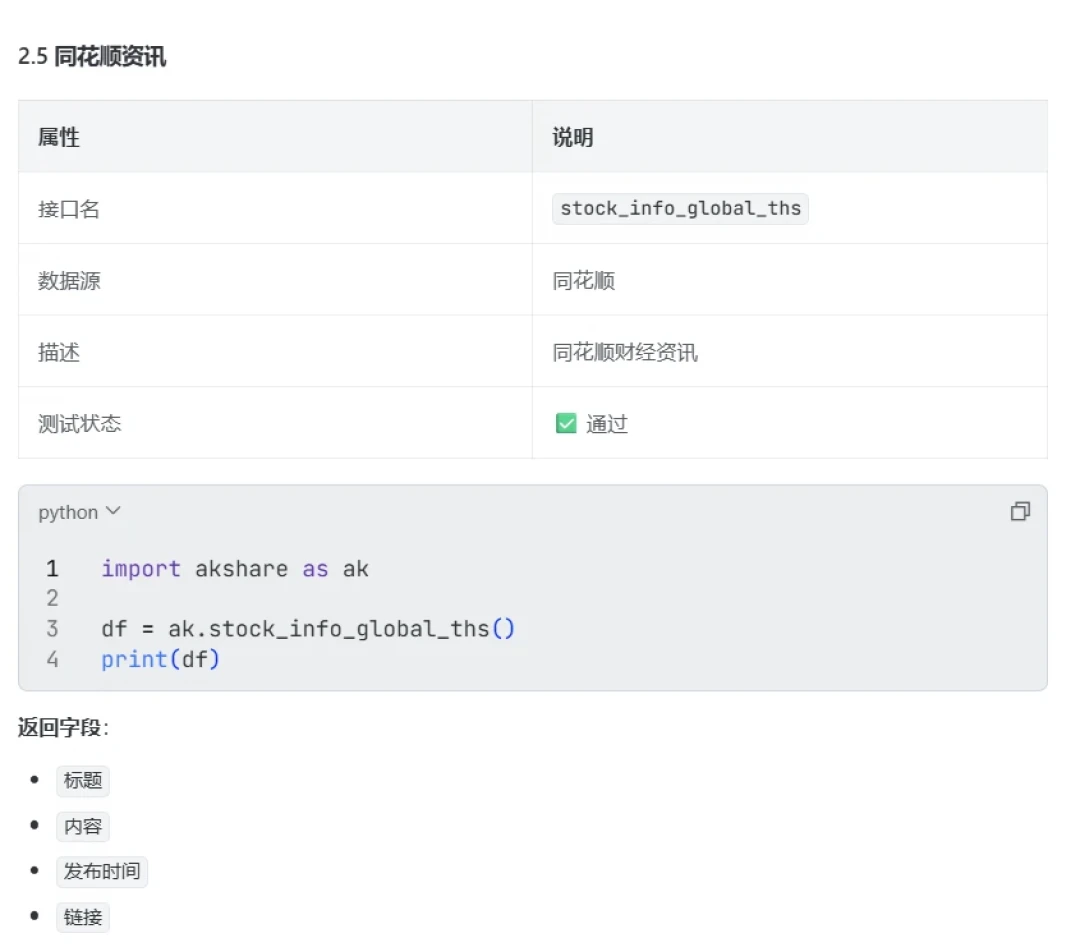
Task: Open the python language dropdown
Action: pyautogui.click(x=79, y=512)
